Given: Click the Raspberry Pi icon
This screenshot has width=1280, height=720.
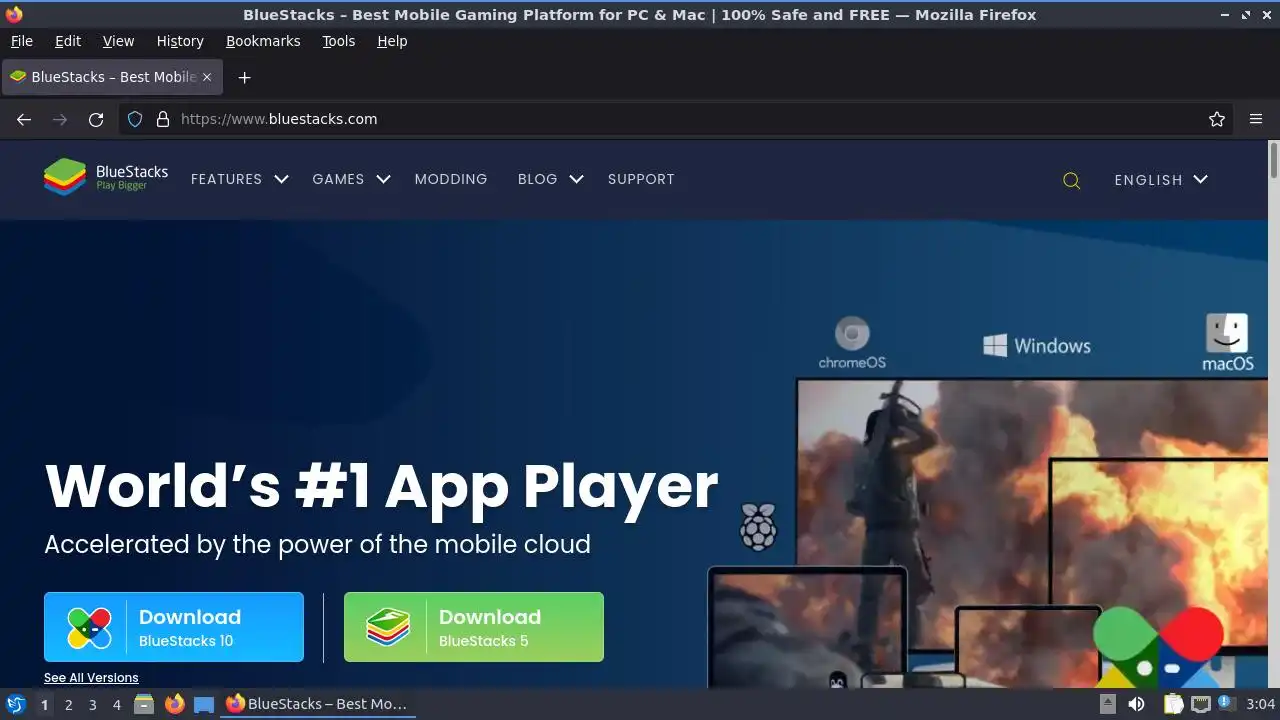Looking at the screenshot, I should pos(758,526).
